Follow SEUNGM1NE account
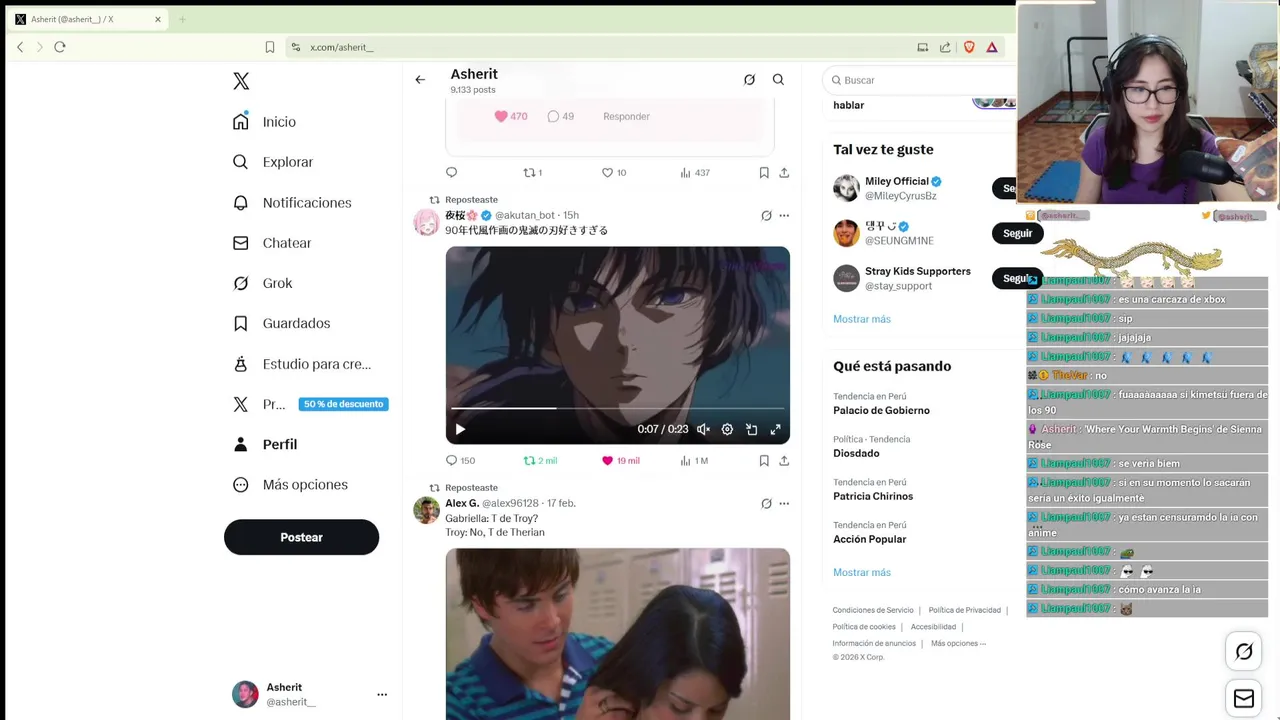Viewport: 1280px width, 720px height. tap(1017, 233)
